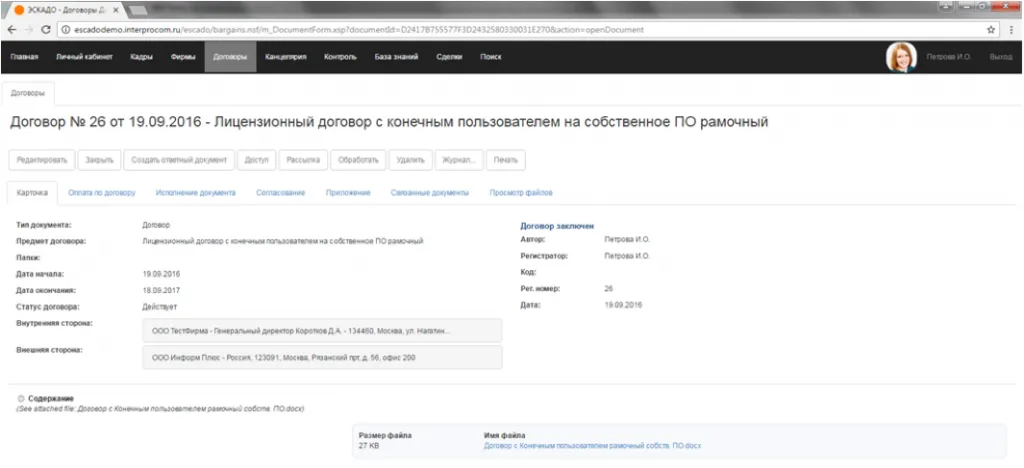Click the user avatar photo
1024x468 pixels.
901,58
